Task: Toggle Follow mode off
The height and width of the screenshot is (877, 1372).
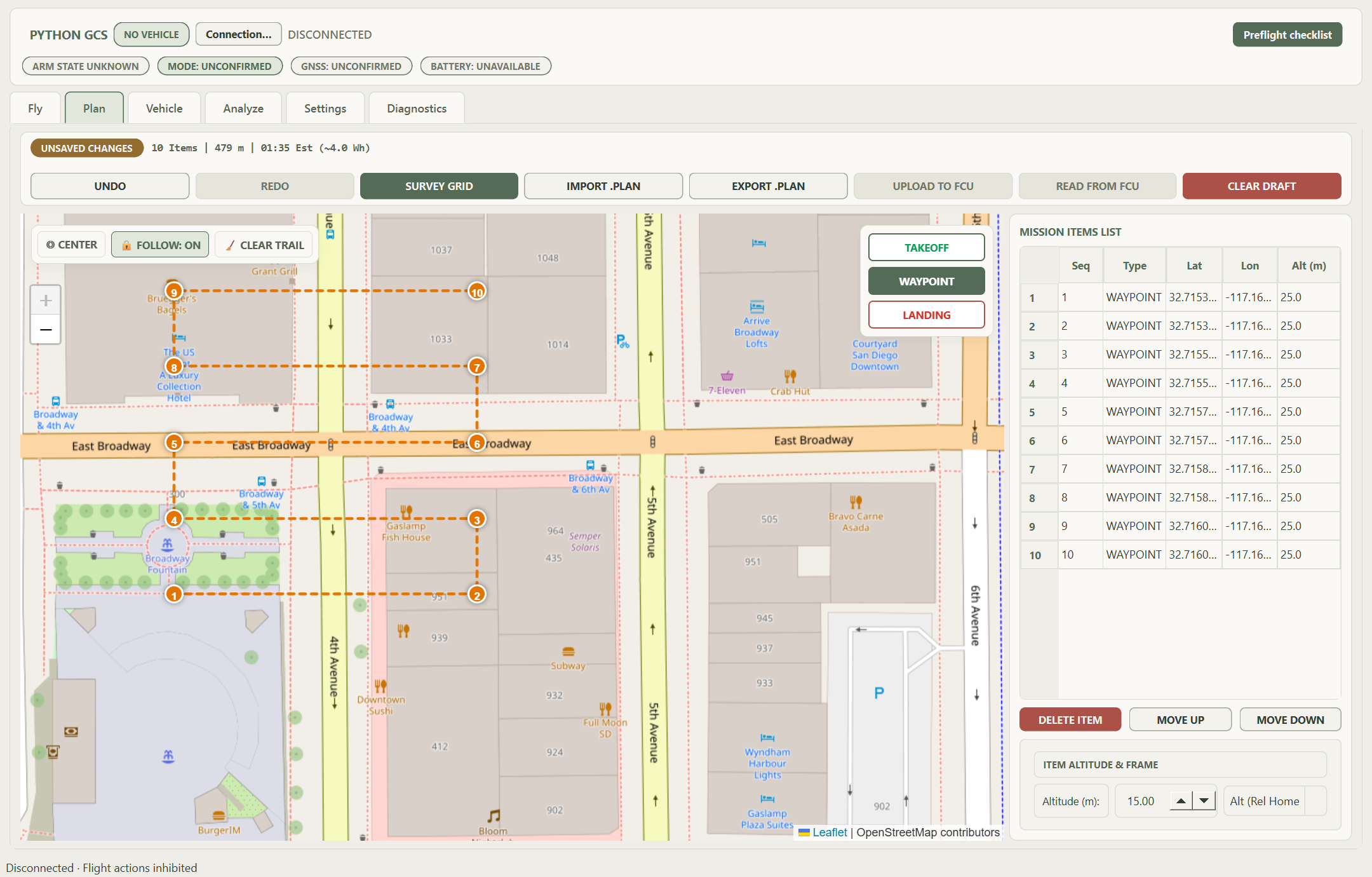Action: tap(160, 245)
